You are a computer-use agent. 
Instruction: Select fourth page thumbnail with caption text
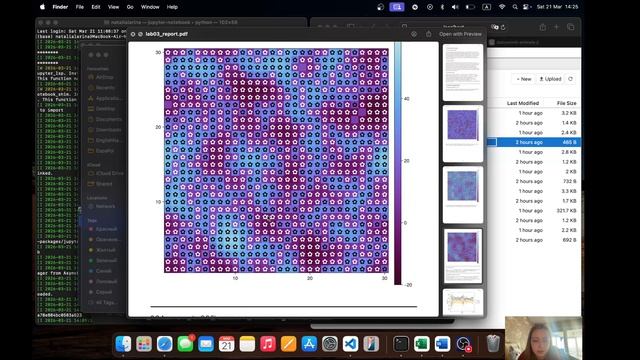click(463, 256)
